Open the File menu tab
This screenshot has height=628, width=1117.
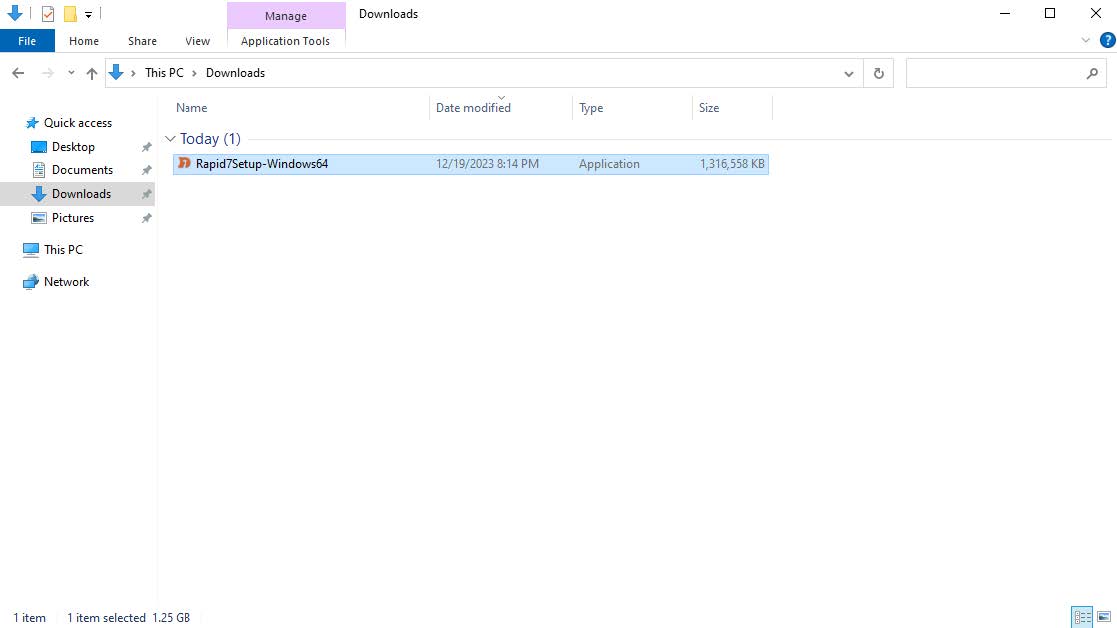click(27, 41)
